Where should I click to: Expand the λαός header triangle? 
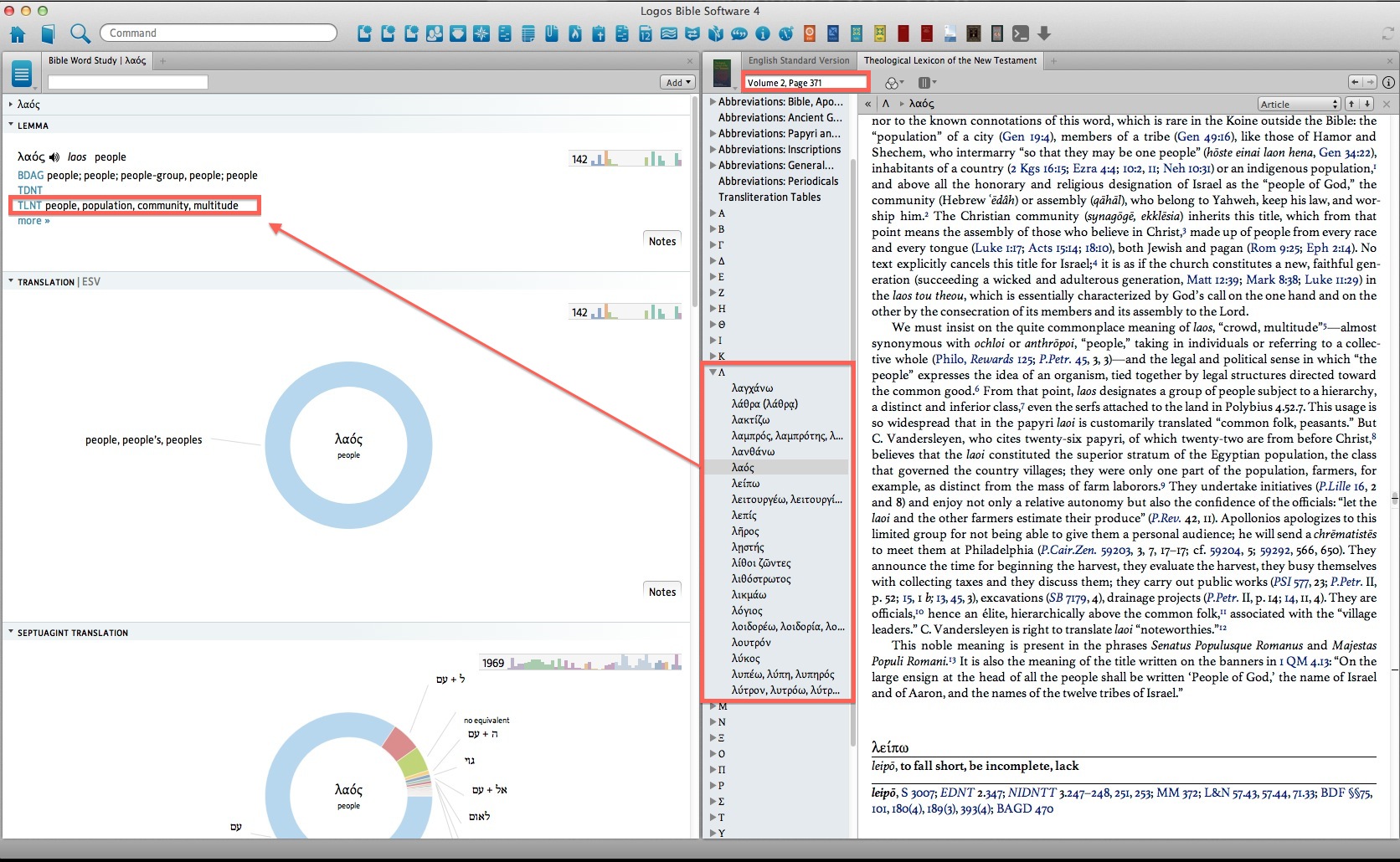coord(11,105)
